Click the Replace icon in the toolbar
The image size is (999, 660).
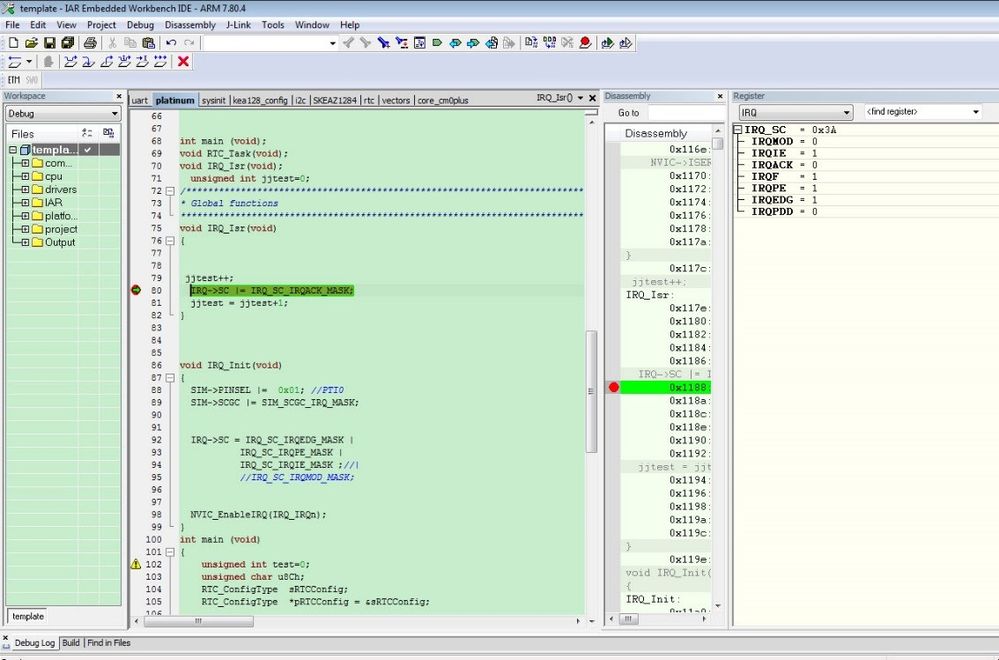(401, 43)
